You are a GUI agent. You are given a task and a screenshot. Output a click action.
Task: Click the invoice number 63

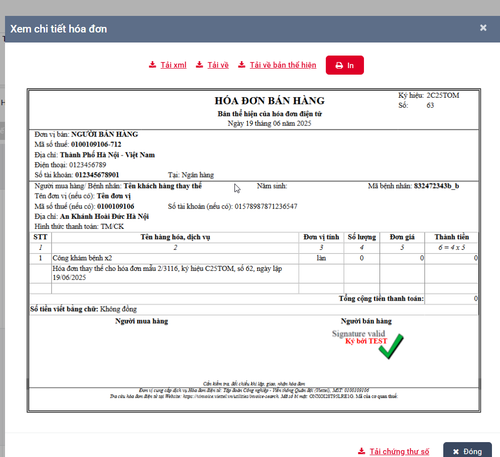click(x=430, y=105)
